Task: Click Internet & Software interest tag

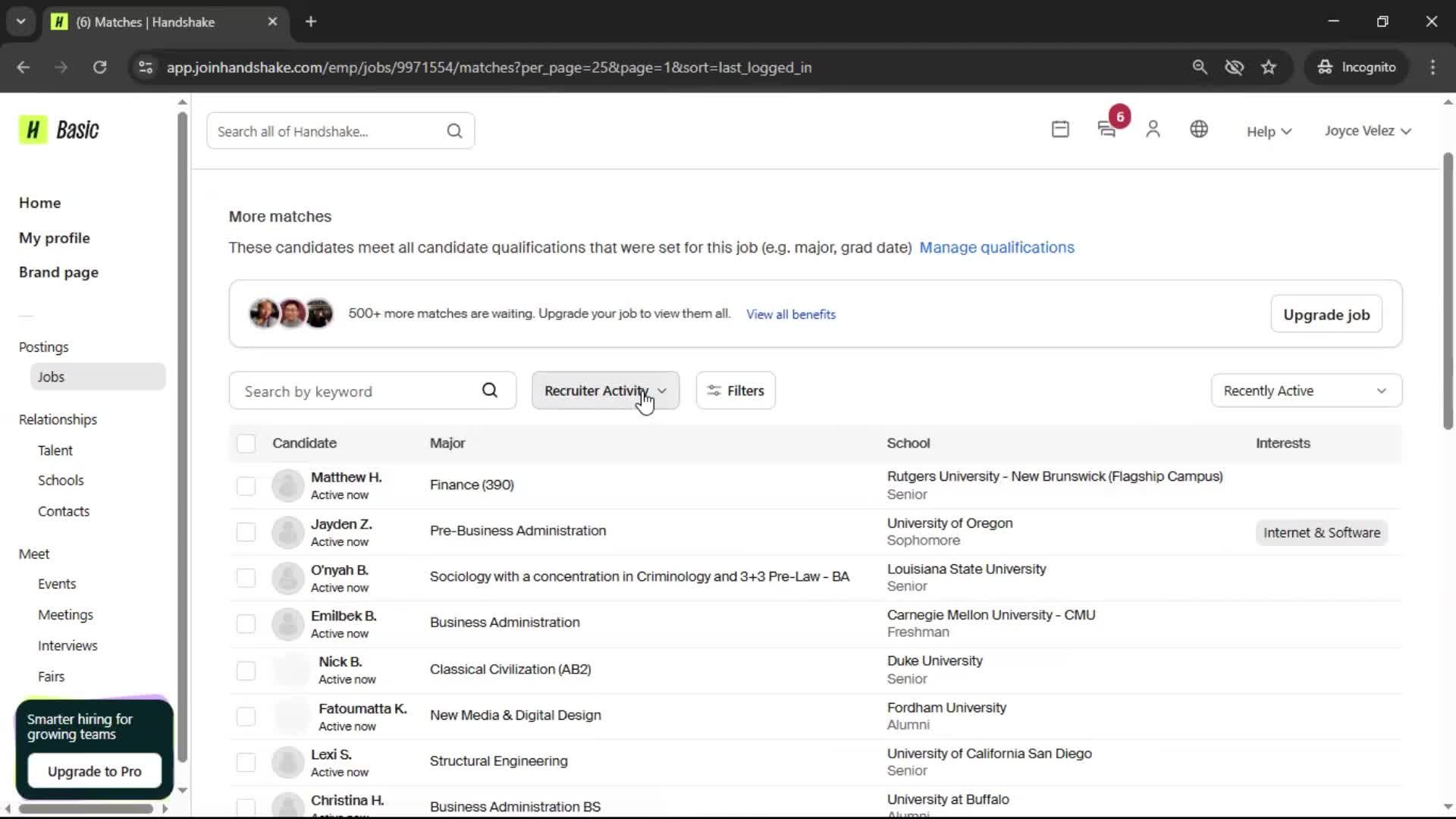Action: 1321,532
